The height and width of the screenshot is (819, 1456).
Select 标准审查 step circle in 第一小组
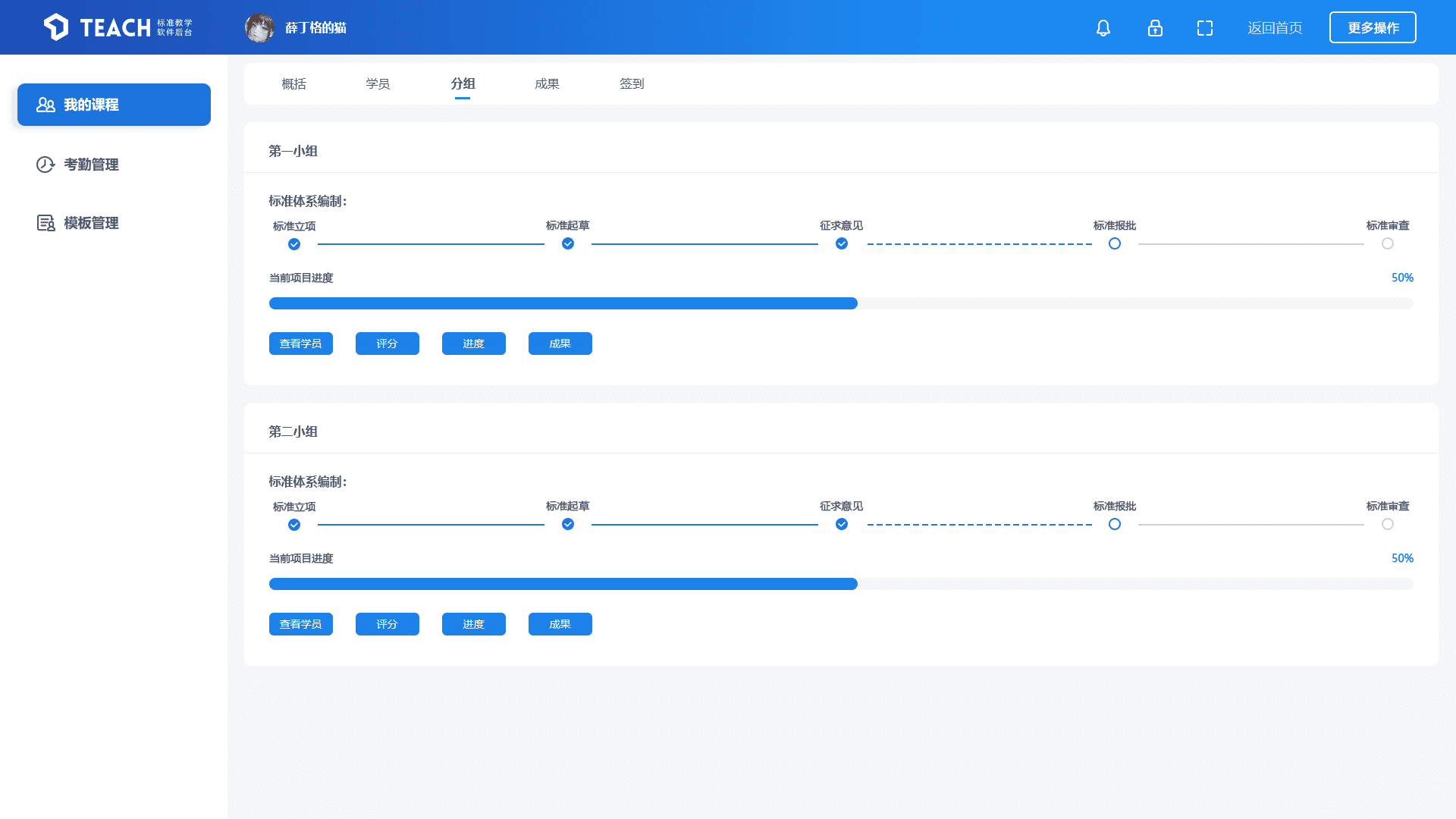[x=1388, y=243]
